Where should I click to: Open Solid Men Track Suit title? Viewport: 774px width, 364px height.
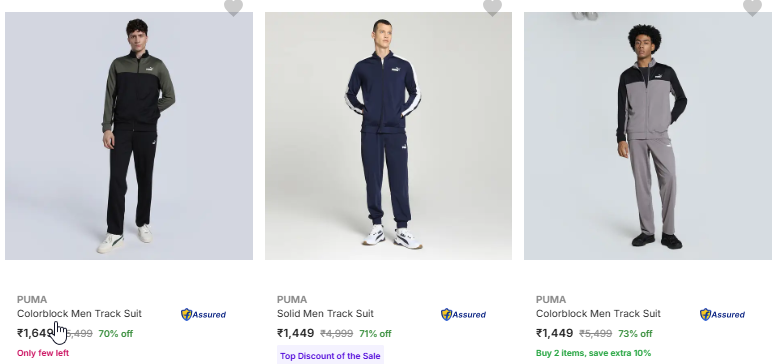(x=325, y=314)
